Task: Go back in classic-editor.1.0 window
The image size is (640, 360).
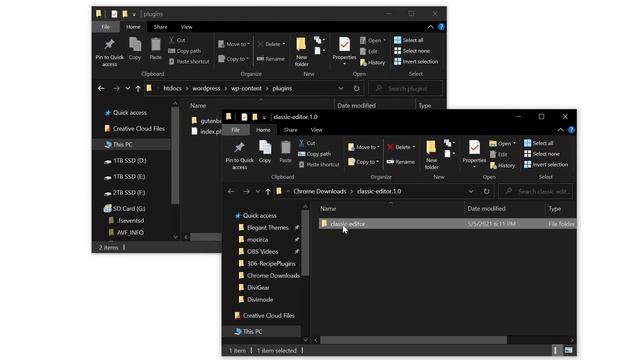Action: [231, 191]
